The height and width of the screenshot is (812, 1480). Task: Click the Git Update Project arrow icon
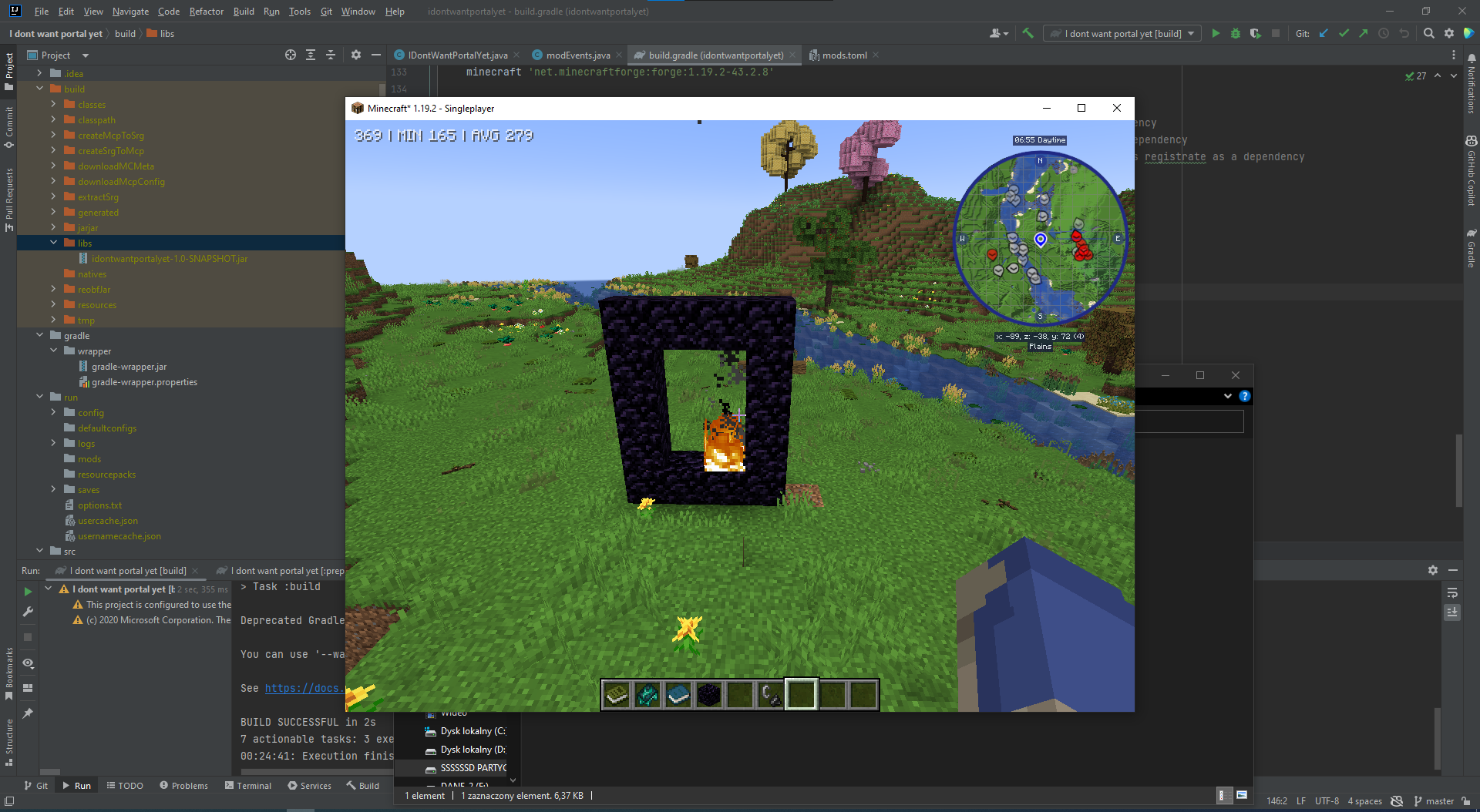(x=1324, y=33)
